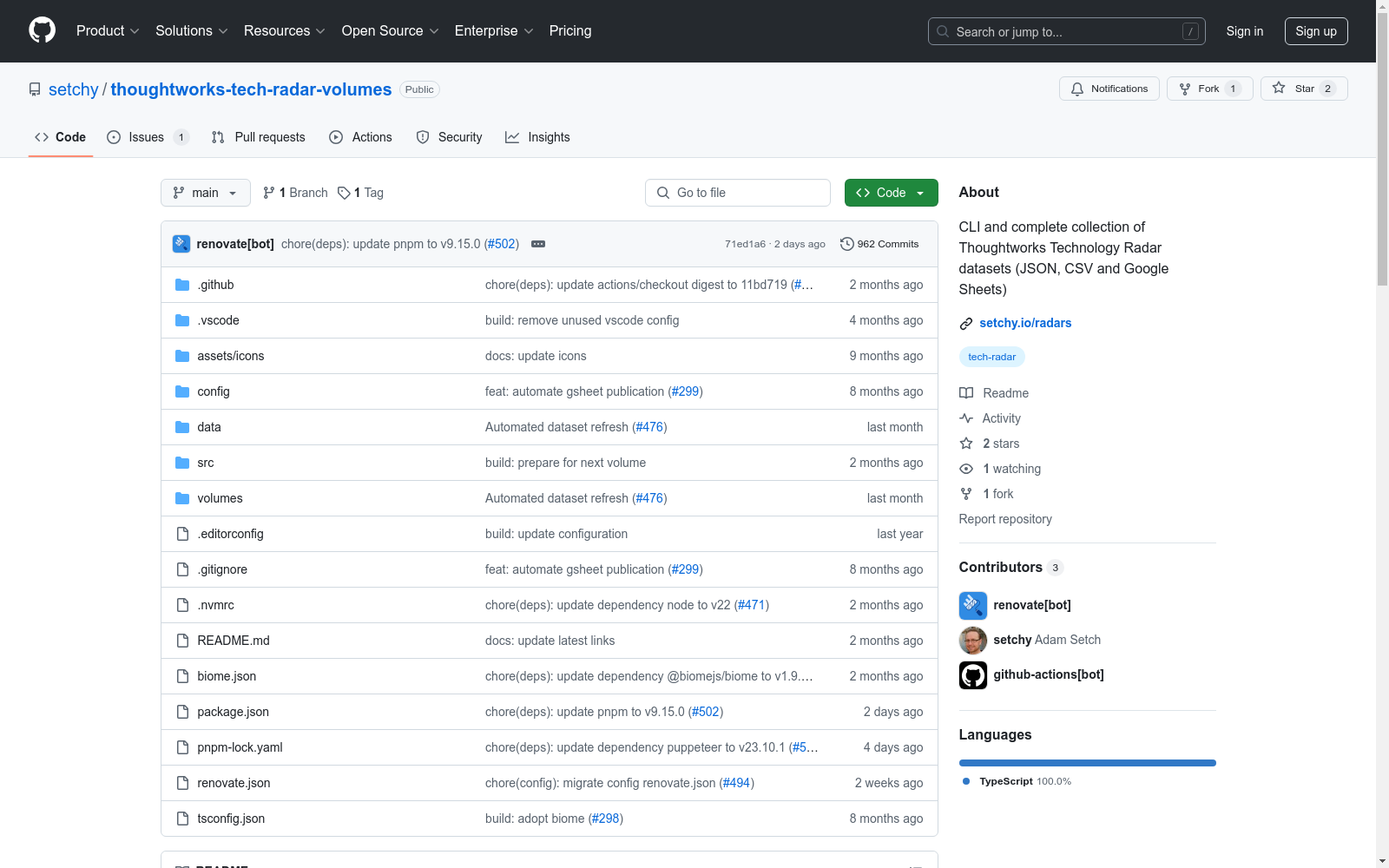The height and width of the screenshot is (868, 1389).
Task: Click the link icon beside setchy.io/radars
Action: pyautogui.click(x=966, y=324)
